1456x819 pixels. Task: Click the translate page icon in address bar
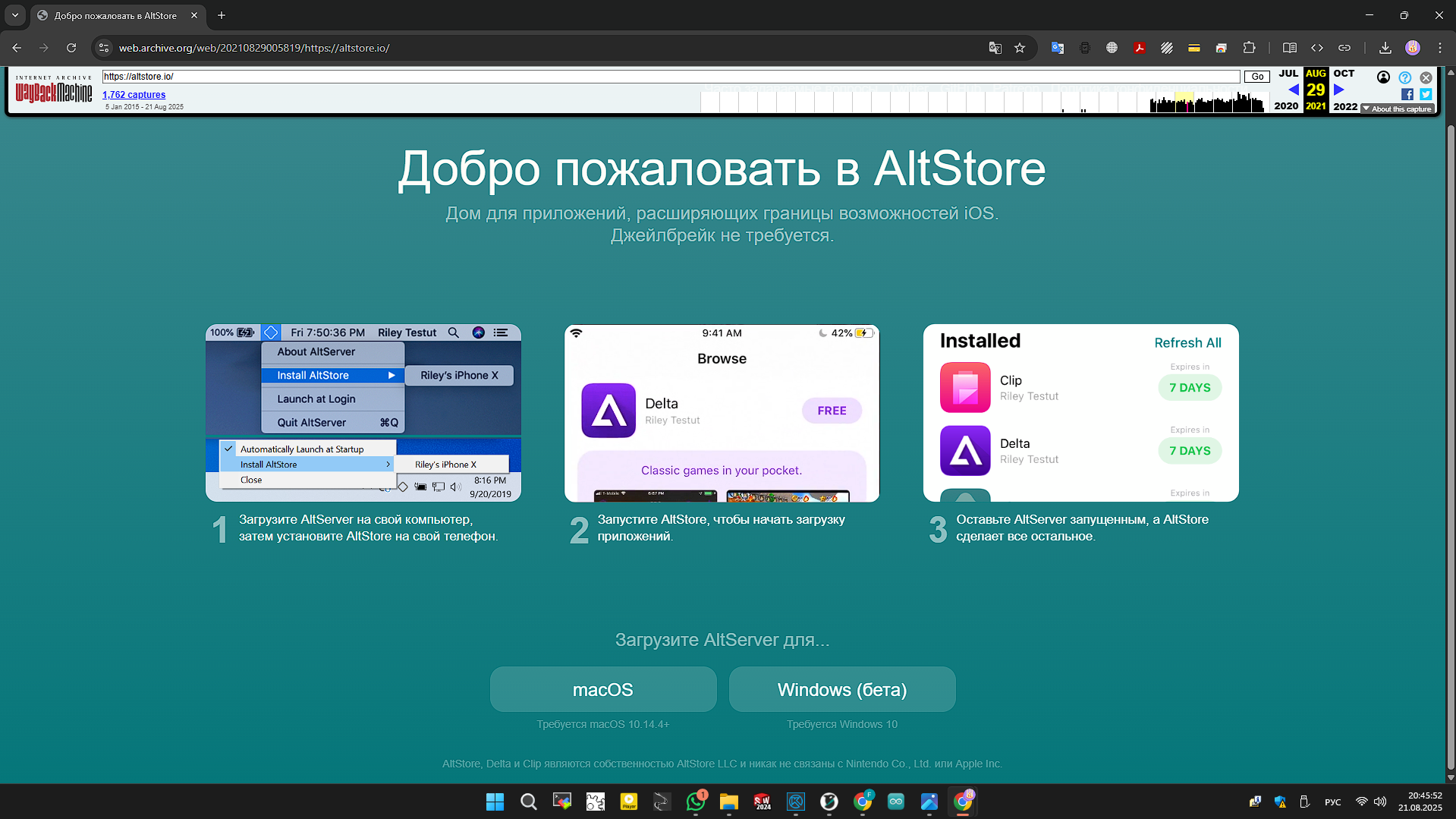(x=995, y=48)
